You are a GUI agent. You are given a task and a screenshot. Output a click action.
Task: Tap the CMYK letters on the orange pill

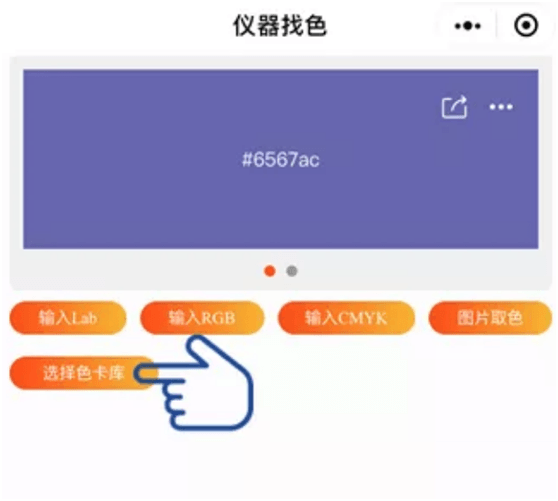362,318
